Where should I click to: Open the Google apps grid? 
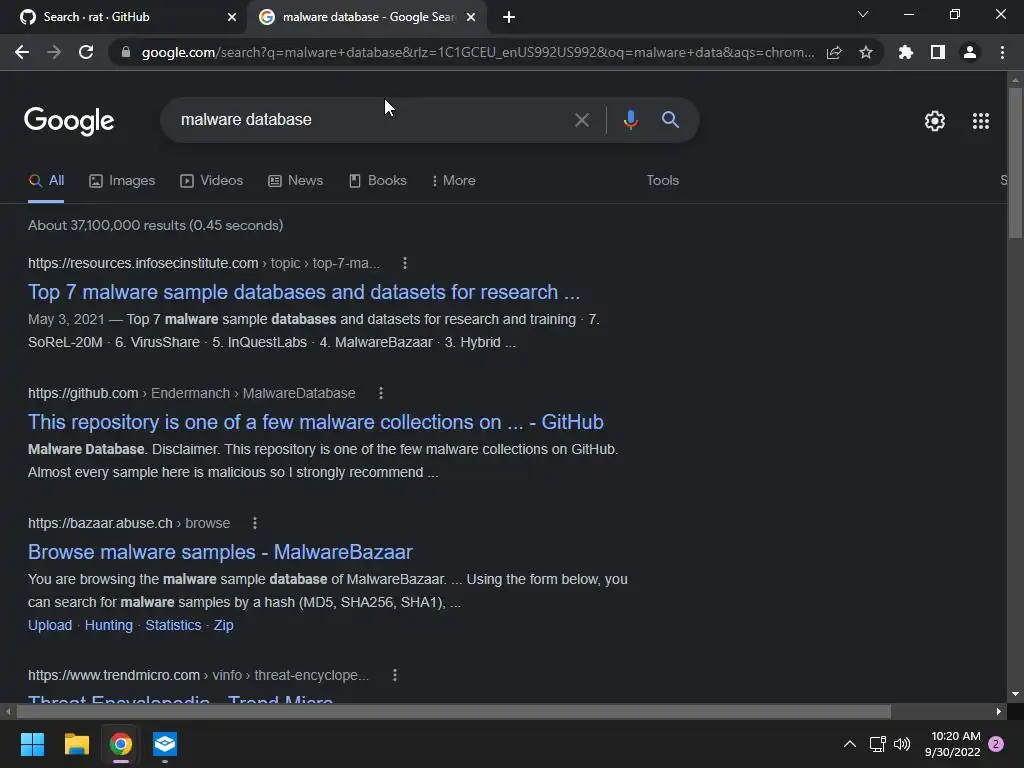coord(981,121)
